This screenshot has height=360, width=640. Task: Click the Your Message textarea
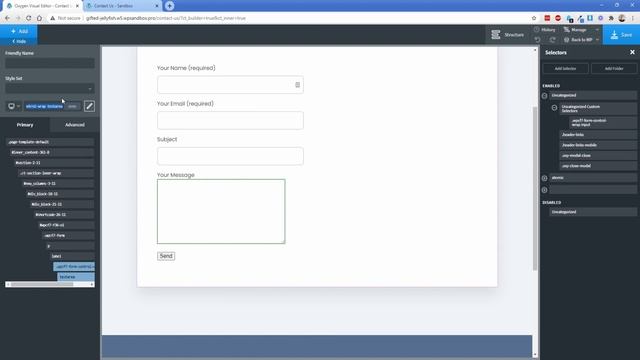click(x=221, y=211)
